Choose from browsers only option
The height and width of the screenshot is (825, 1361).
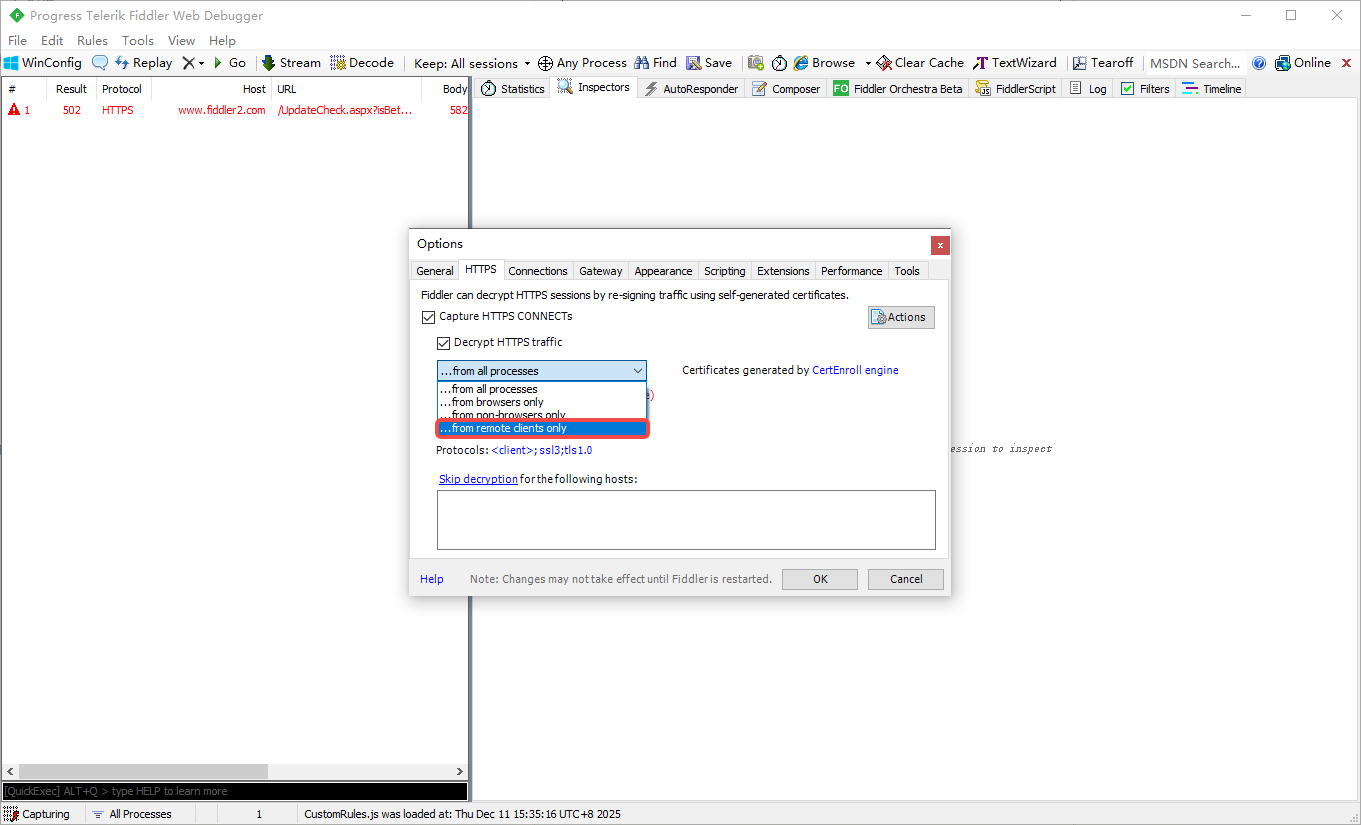pos(543,402)
